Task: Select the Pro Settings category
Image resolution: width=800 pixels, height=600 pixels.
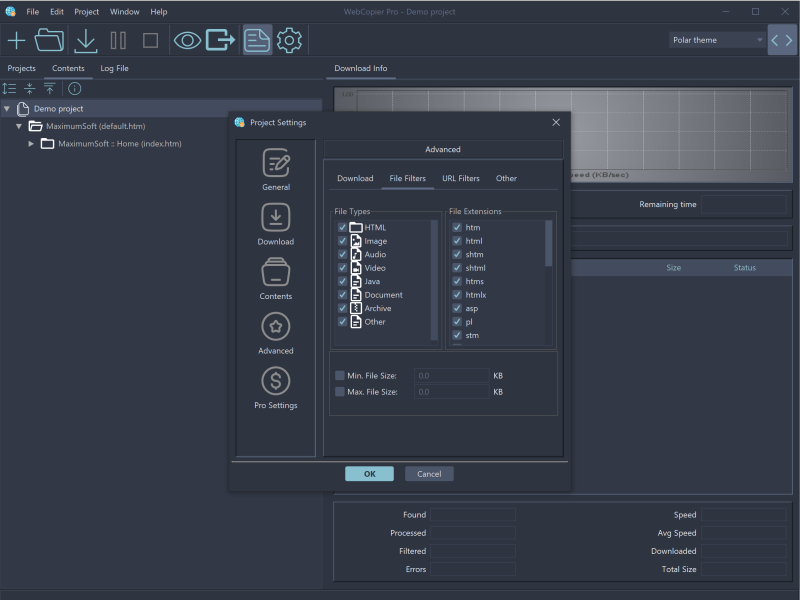Action: pyautogui.click(x=276, y=388)
